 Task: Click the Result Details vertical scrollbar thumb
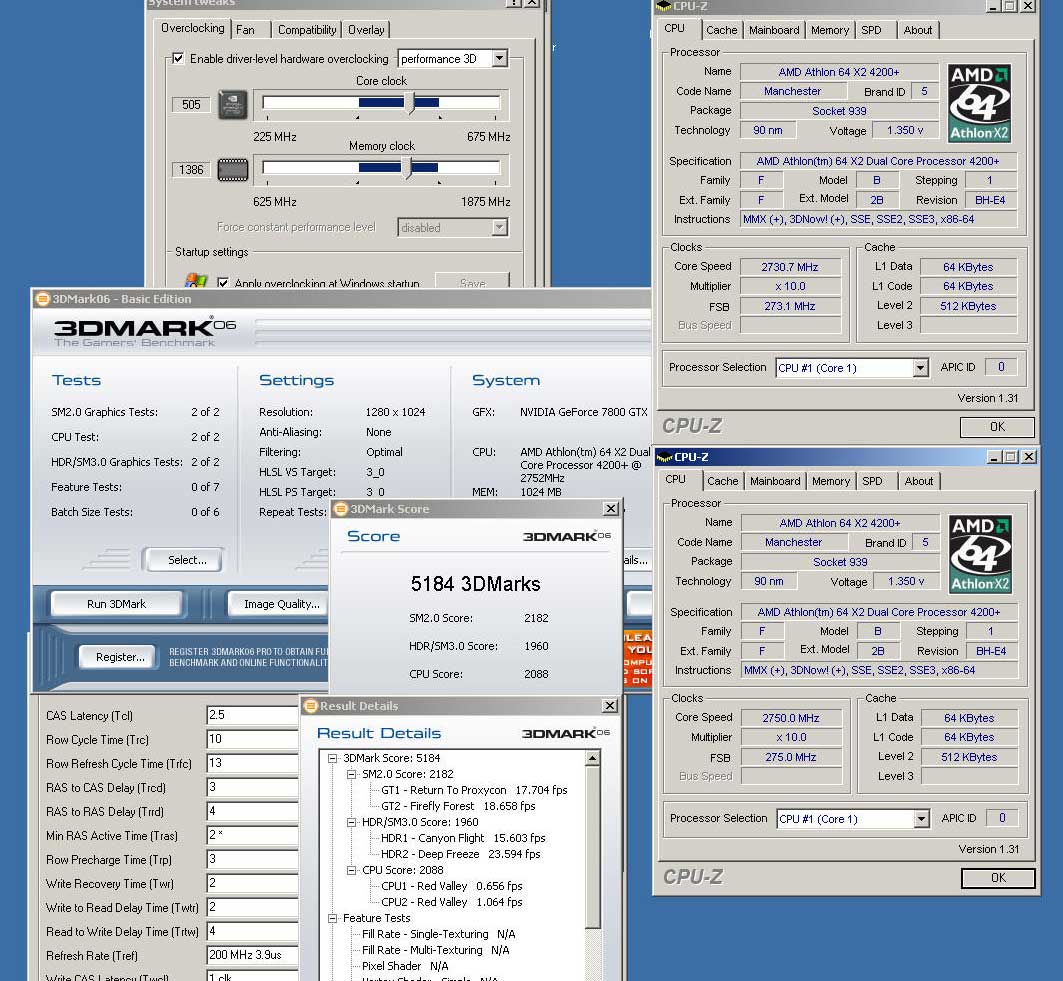(593, 847)
